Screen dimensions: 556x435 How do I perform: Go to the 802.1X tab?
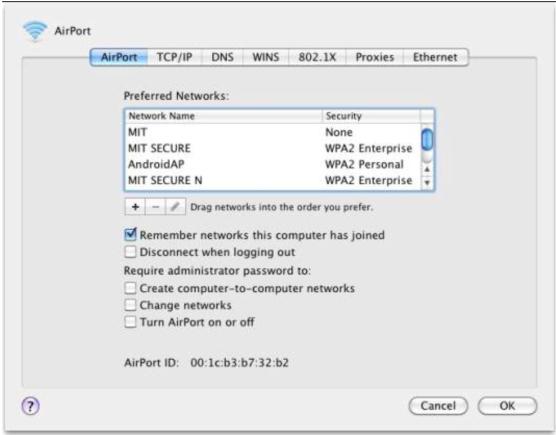[x=317, y=57]
